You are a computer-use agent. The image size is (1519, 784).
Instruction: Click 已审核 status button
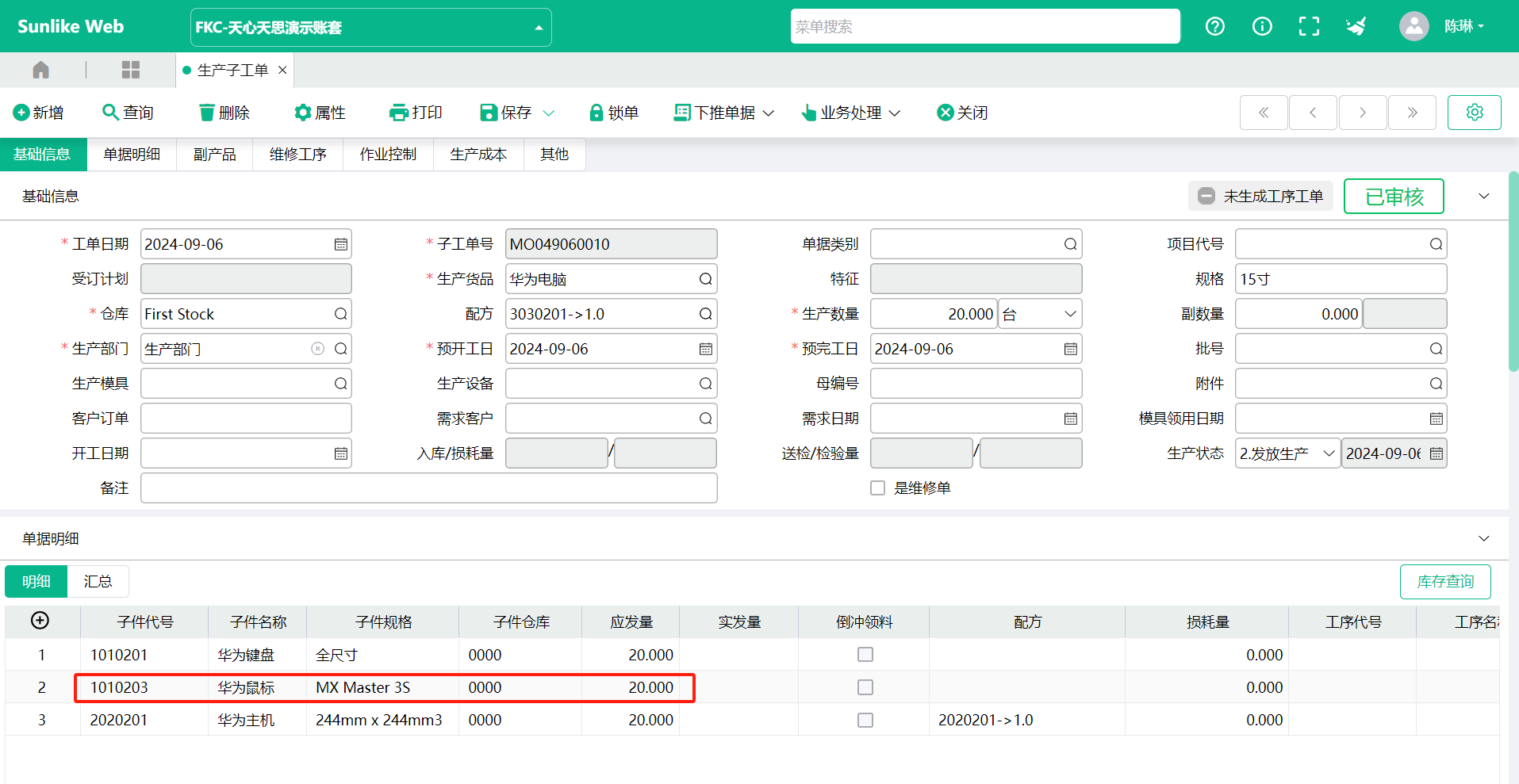(x=1394, y=196)
